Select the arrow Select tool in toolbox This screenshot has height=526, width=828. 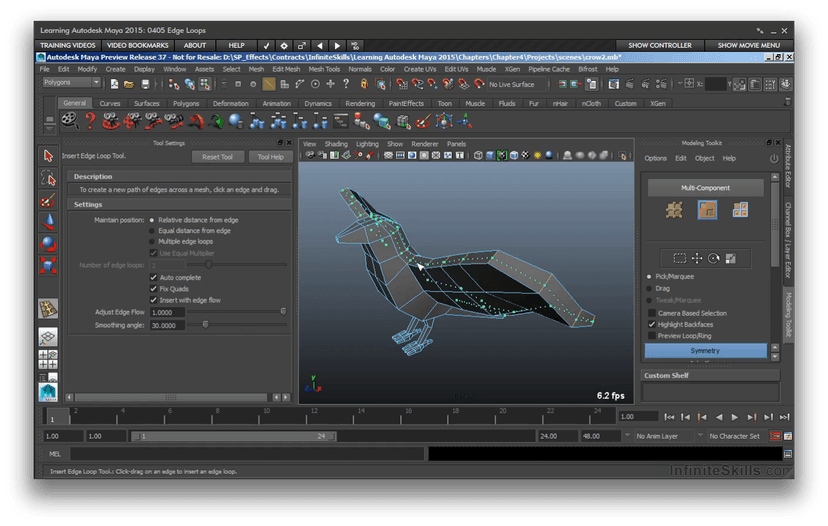[x=48, y=156]
